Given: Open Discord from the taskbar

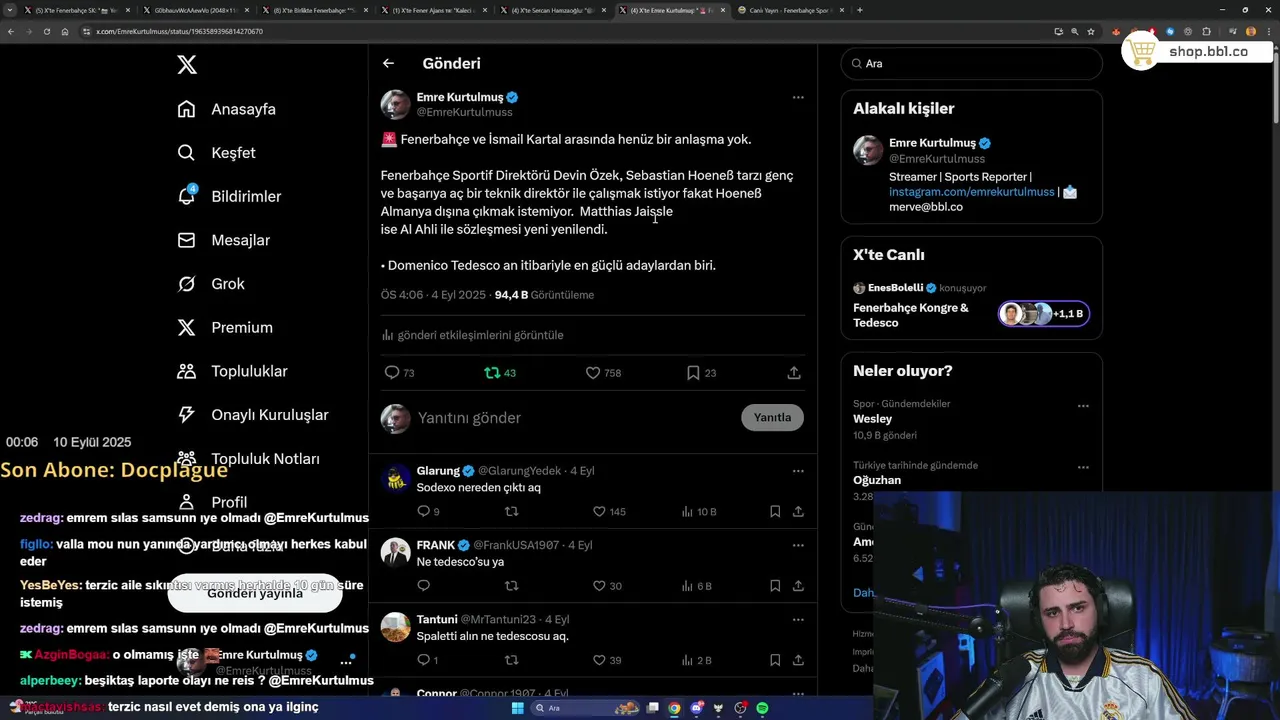Looking at the screenshot, I should [696, 708].
